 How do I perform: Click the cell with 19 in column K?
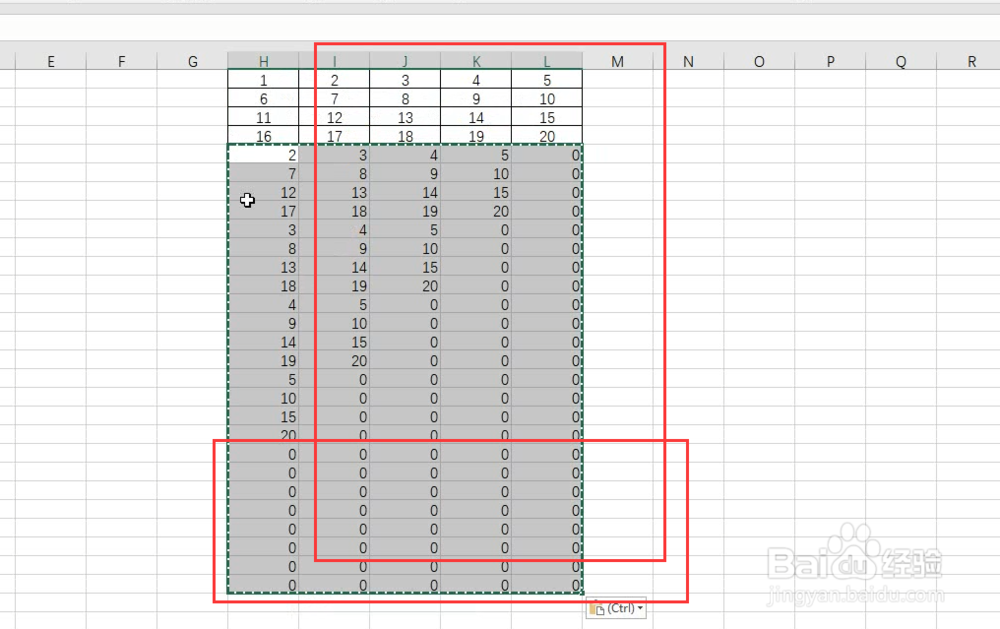(x=476, y=136)
